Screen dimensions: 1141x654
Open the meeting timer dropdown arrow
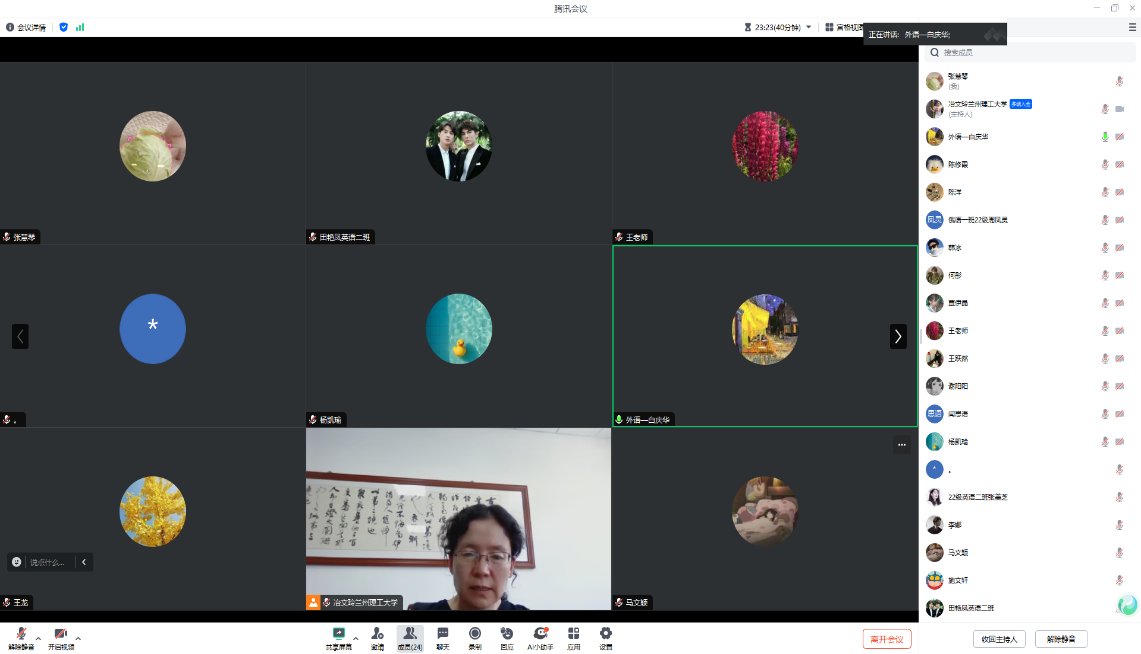tap(809, 27)
